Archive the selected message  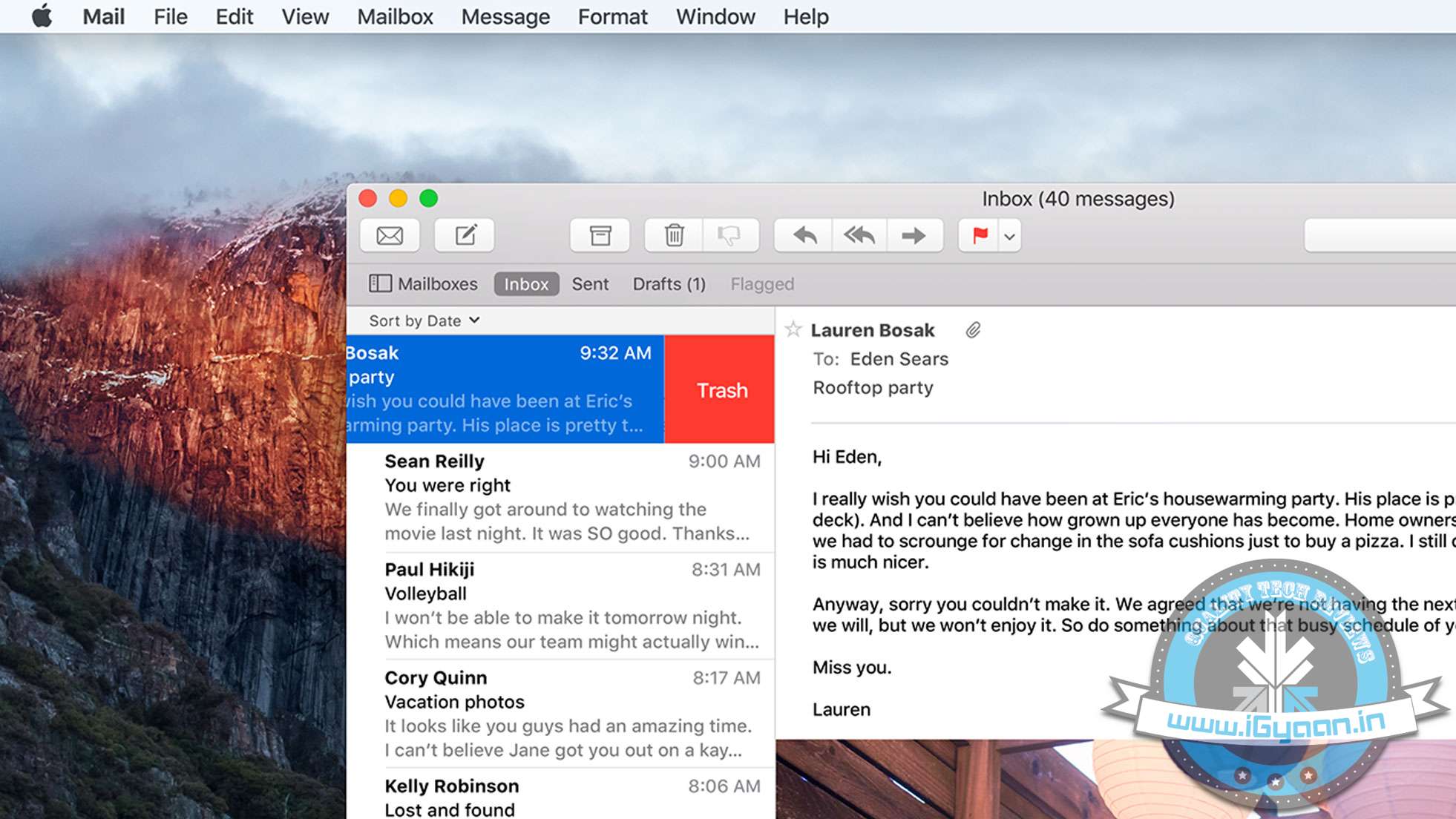[x=600, y=236]
